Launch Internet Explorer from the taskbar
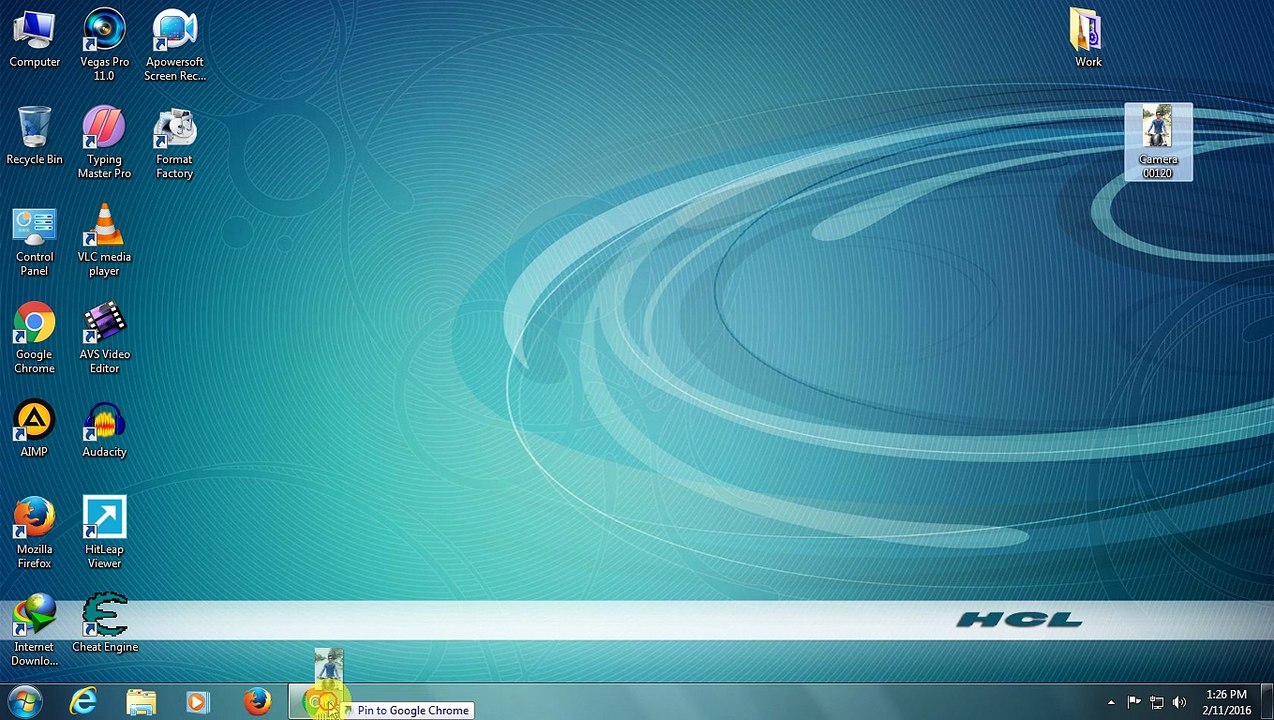 click(84, 702)
